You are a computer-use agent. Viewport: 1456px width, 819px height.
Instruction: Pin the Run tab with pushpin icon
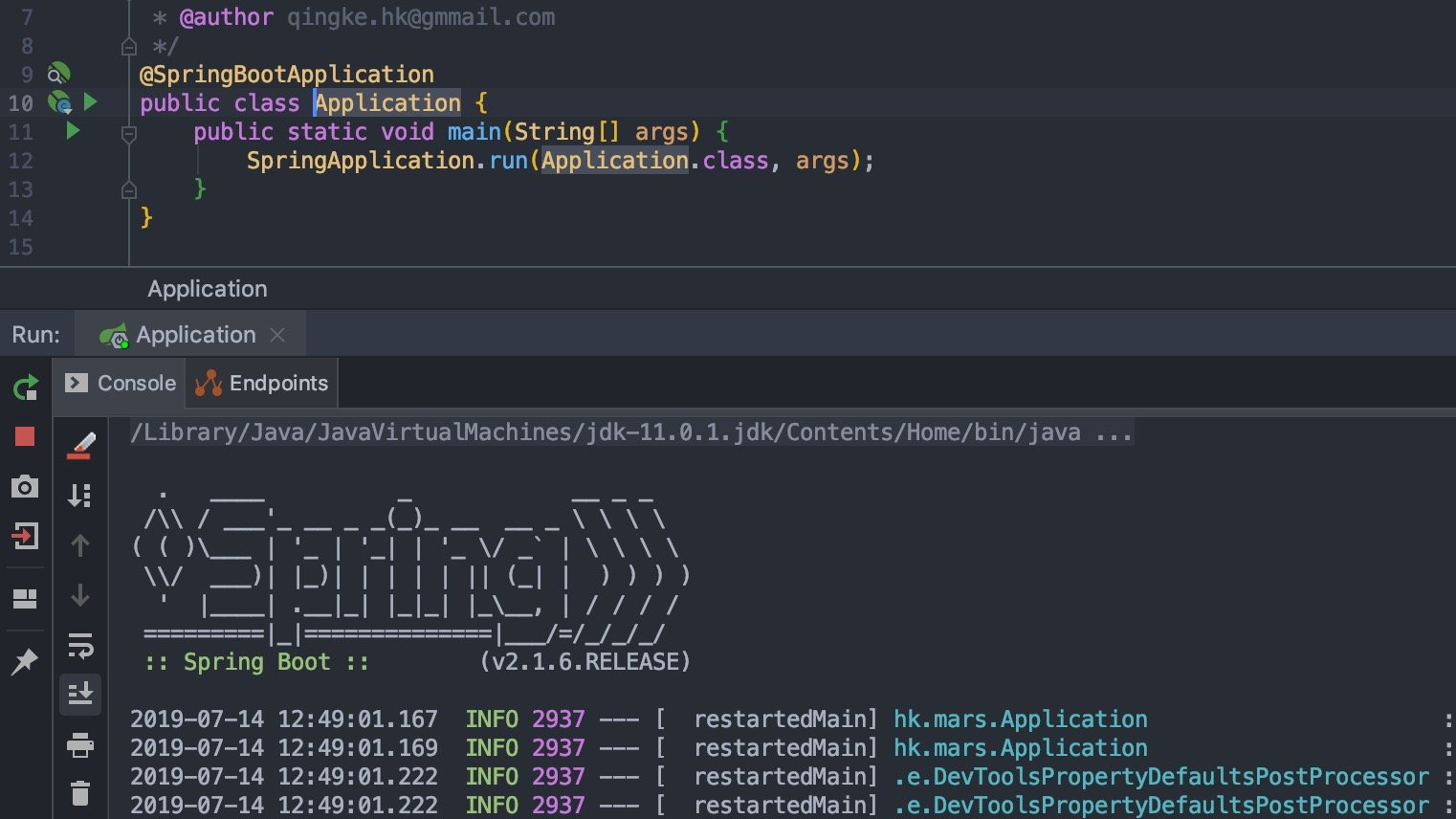pos(24,660)
